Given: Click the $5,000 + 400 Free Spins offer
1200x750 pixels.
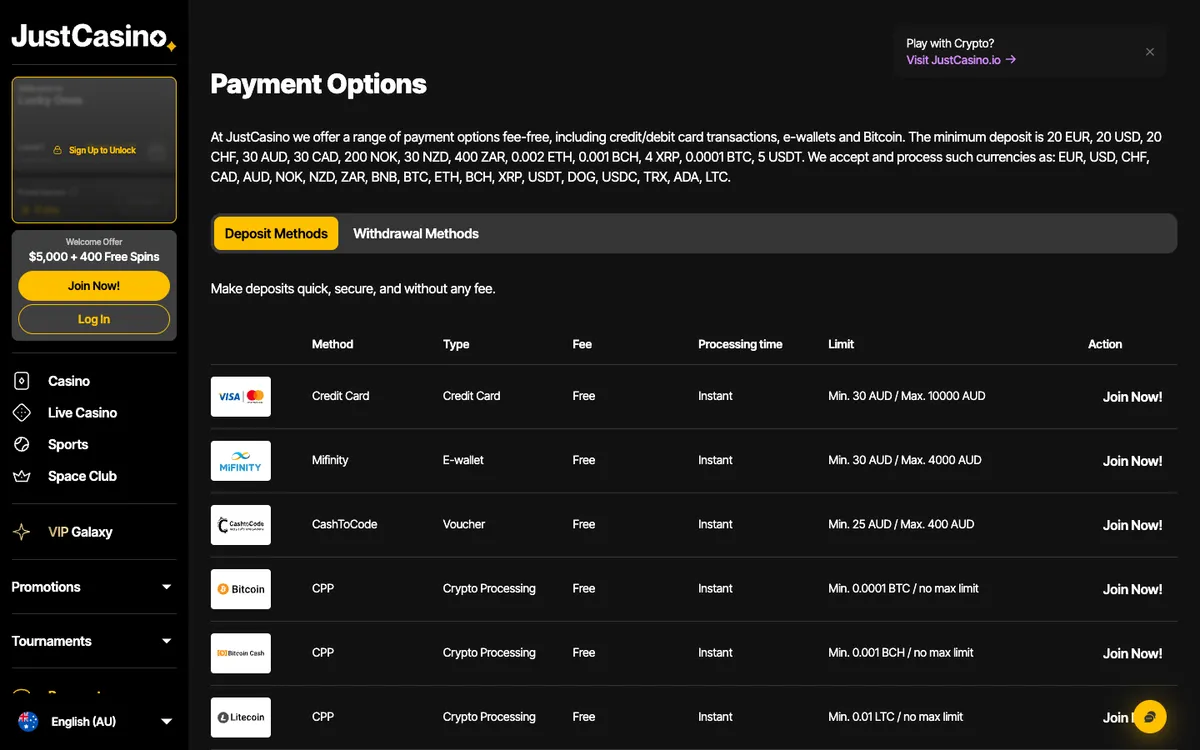Looking at the screenshot, I should coord(94,257).
